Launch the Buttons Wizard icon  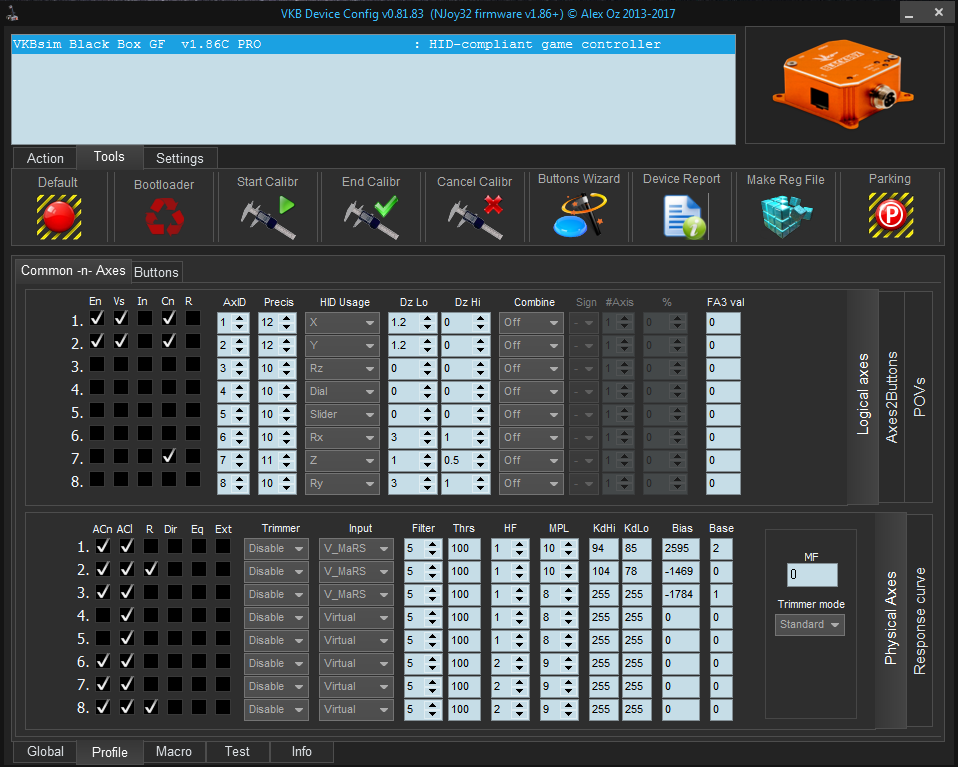[579, 215]
